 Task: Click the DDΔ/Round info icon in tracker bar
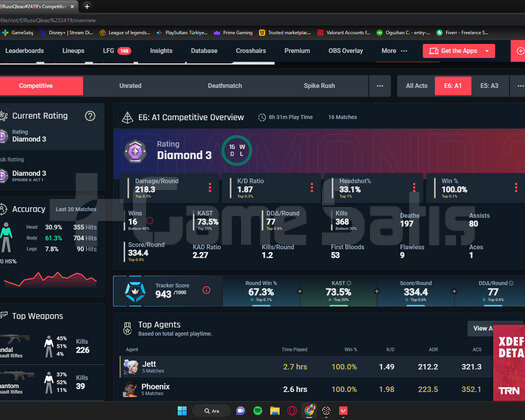511,283
